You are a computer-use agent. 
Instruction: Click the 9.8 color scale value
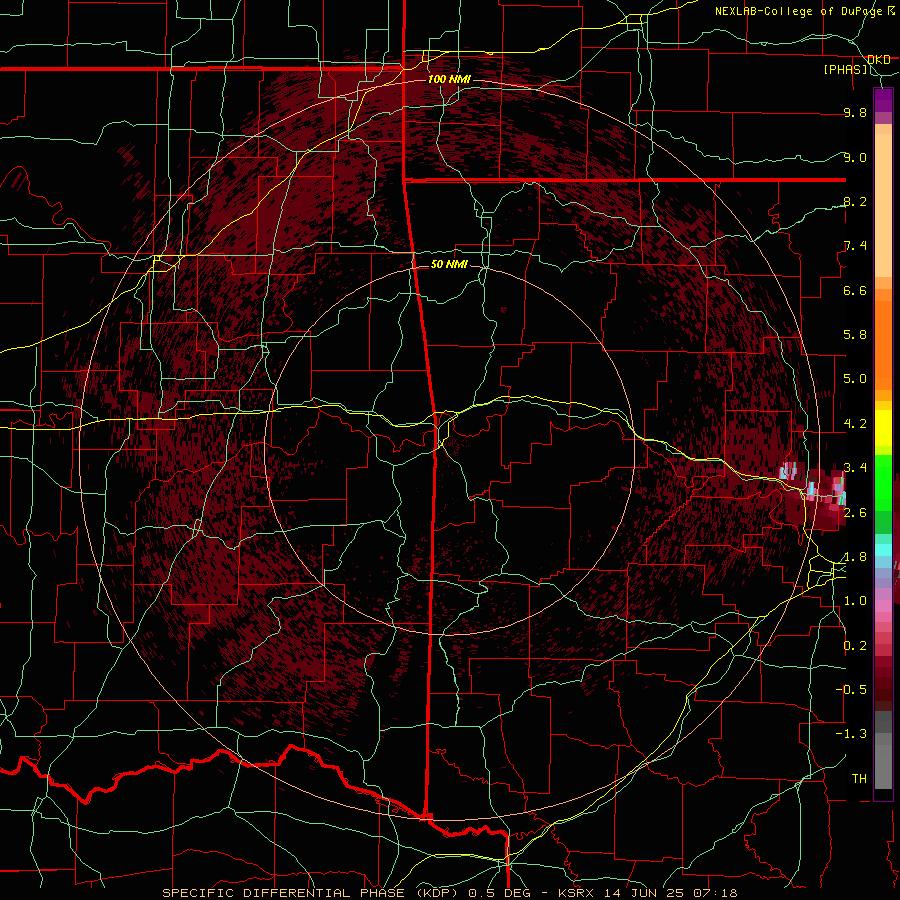855,112
